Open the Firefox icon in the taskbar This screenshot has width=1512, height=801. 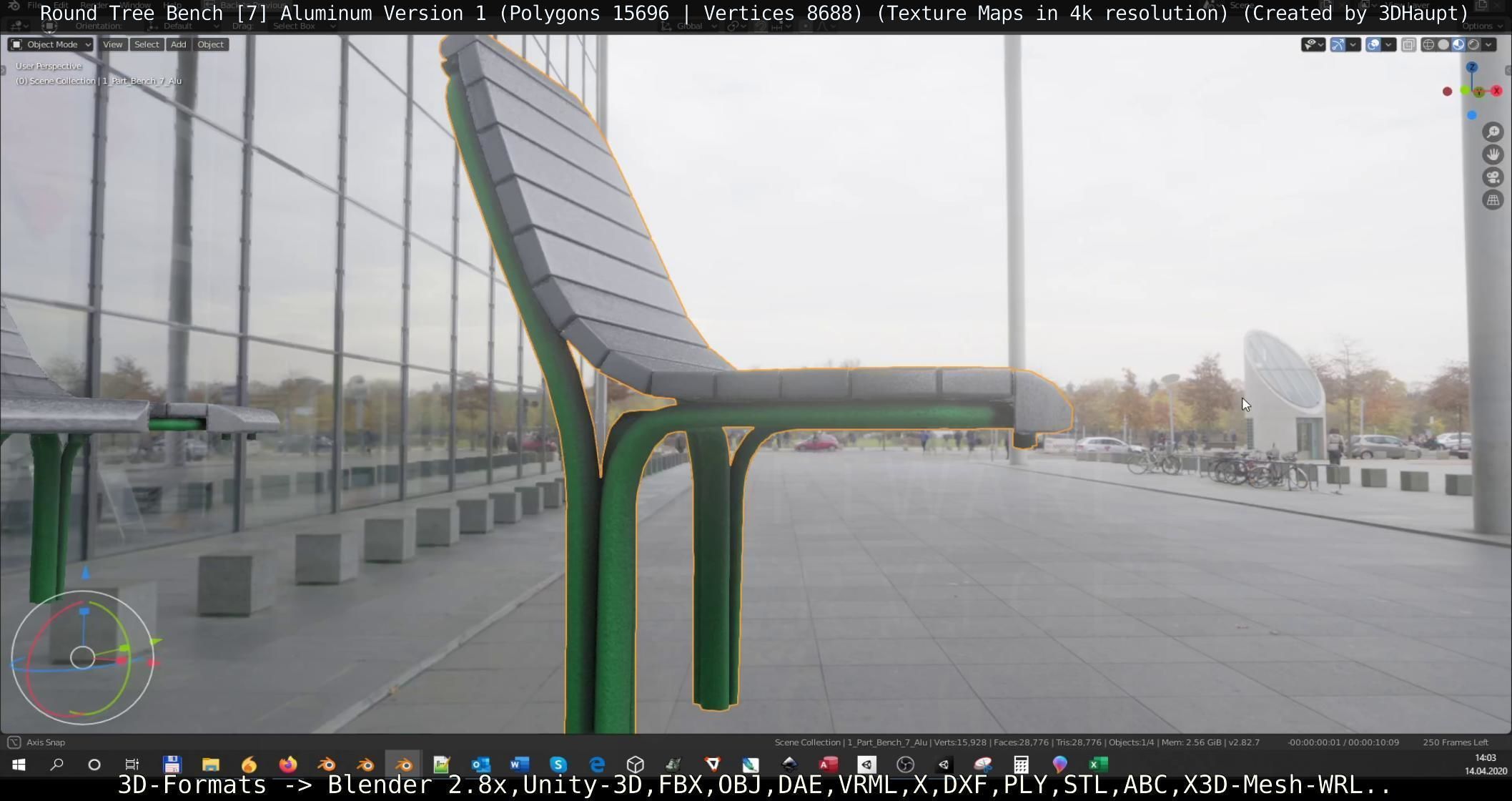point(288,765)
